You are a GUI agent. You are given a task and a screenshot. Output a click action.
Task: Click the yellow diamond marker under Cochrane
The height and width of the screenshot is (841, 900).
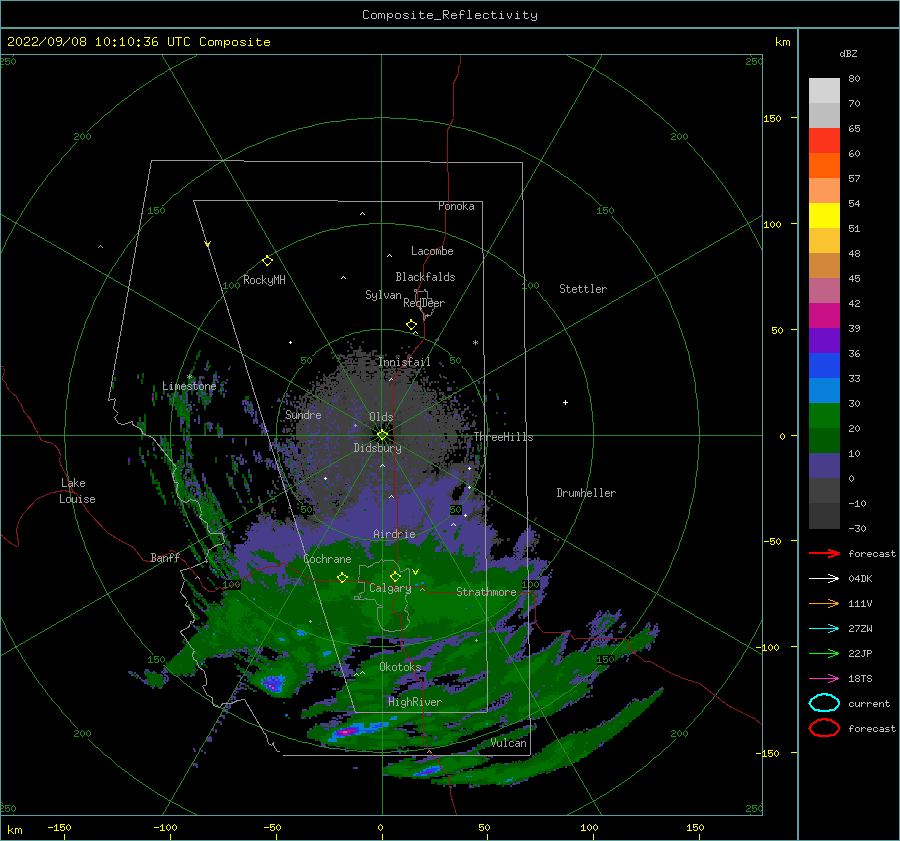[342, 577]
